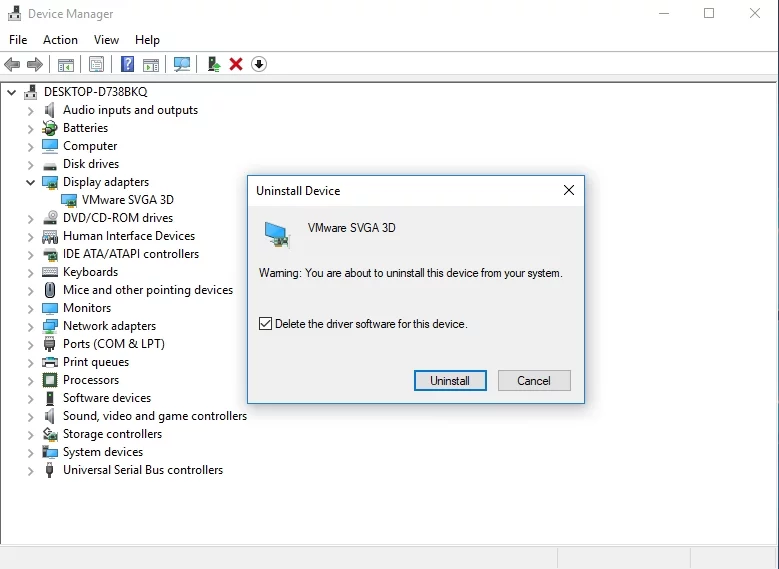Select the Processors chip icon

[x=50, y=380]
